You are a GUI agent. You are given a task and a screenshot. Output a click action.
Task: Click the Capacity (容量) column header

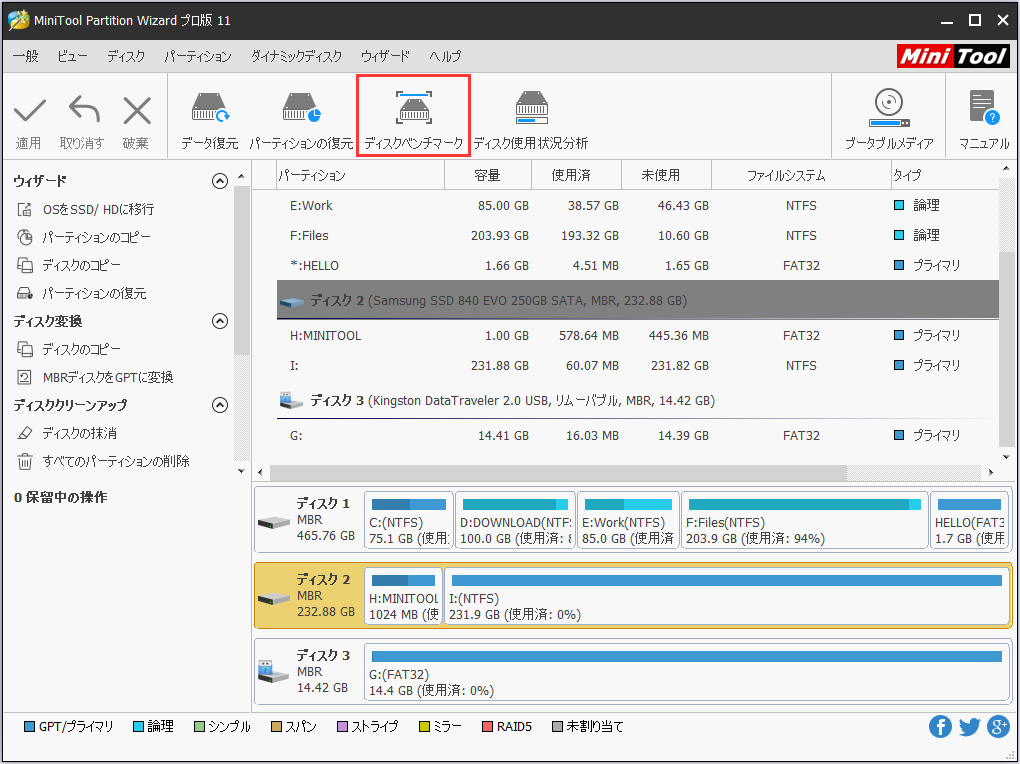487,175
